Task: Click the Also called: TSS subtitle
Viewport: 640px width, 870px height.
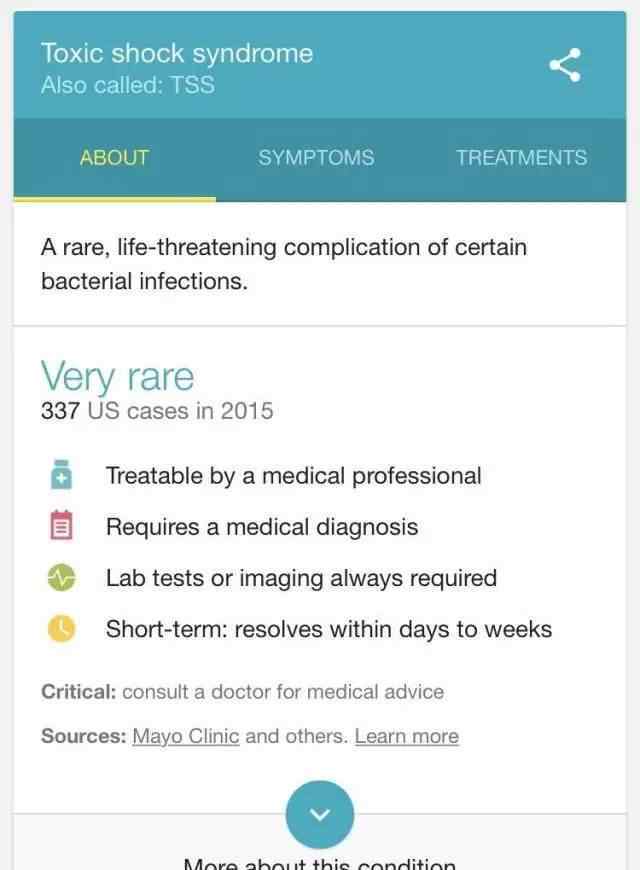Action: 128,85
